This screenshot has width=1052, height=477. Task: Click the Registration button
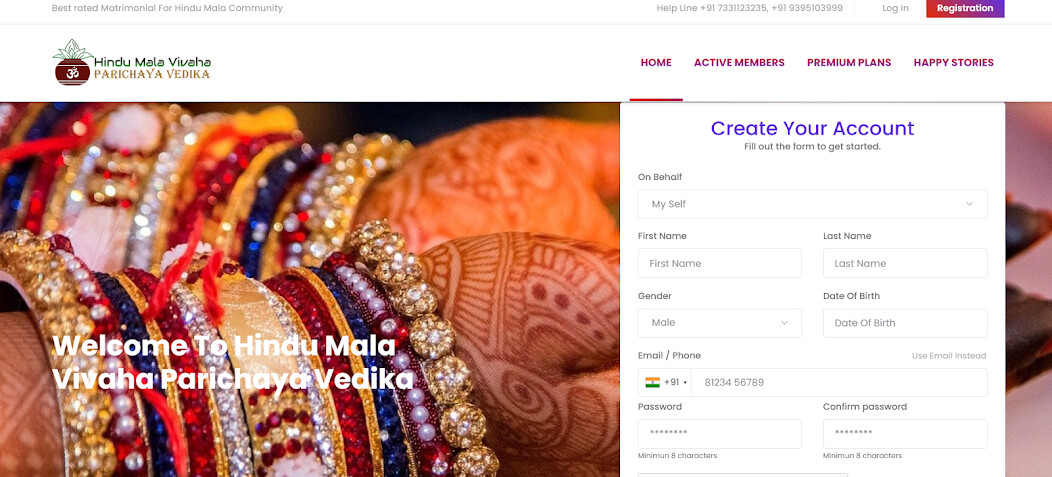tap(965, 8)
